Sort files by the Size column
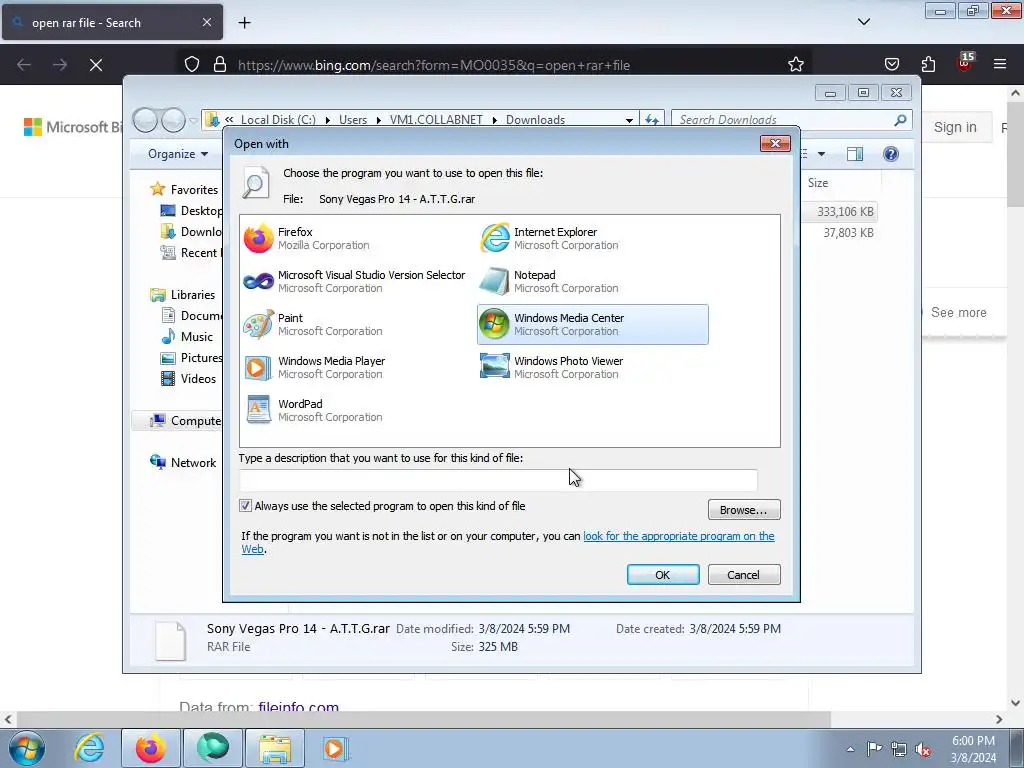 (818, 183)
